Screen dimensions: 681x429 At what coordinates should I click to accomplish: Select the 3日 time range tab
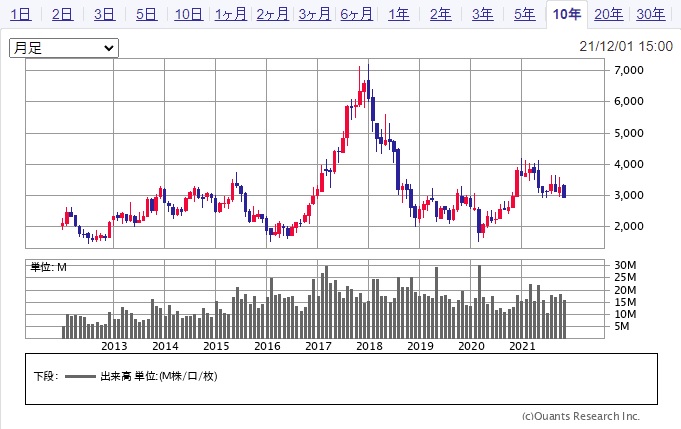(105, 14)
